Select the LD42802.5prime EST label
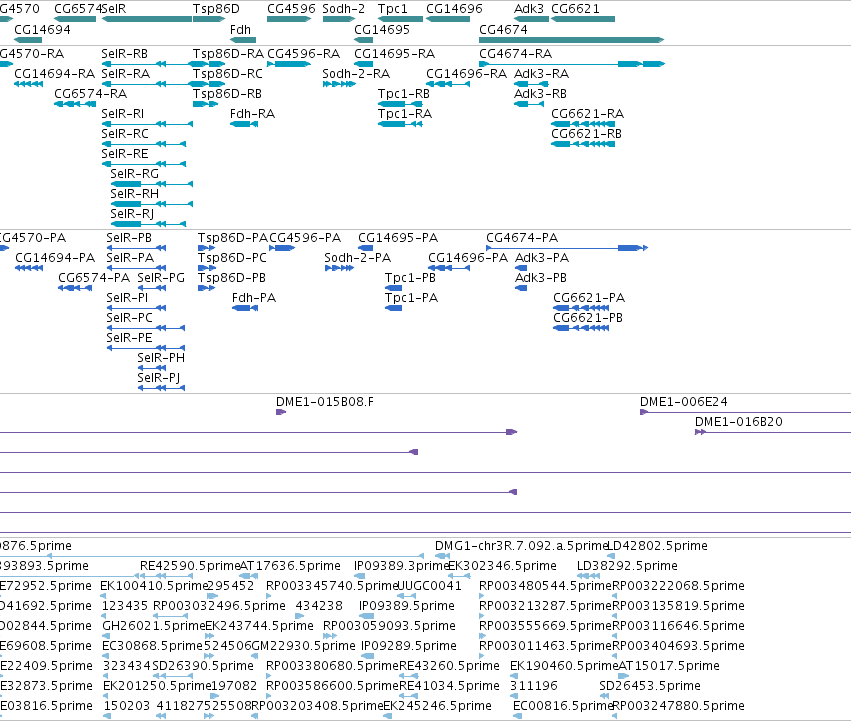This screenshot has height=721, width=851. coord(657,546)
